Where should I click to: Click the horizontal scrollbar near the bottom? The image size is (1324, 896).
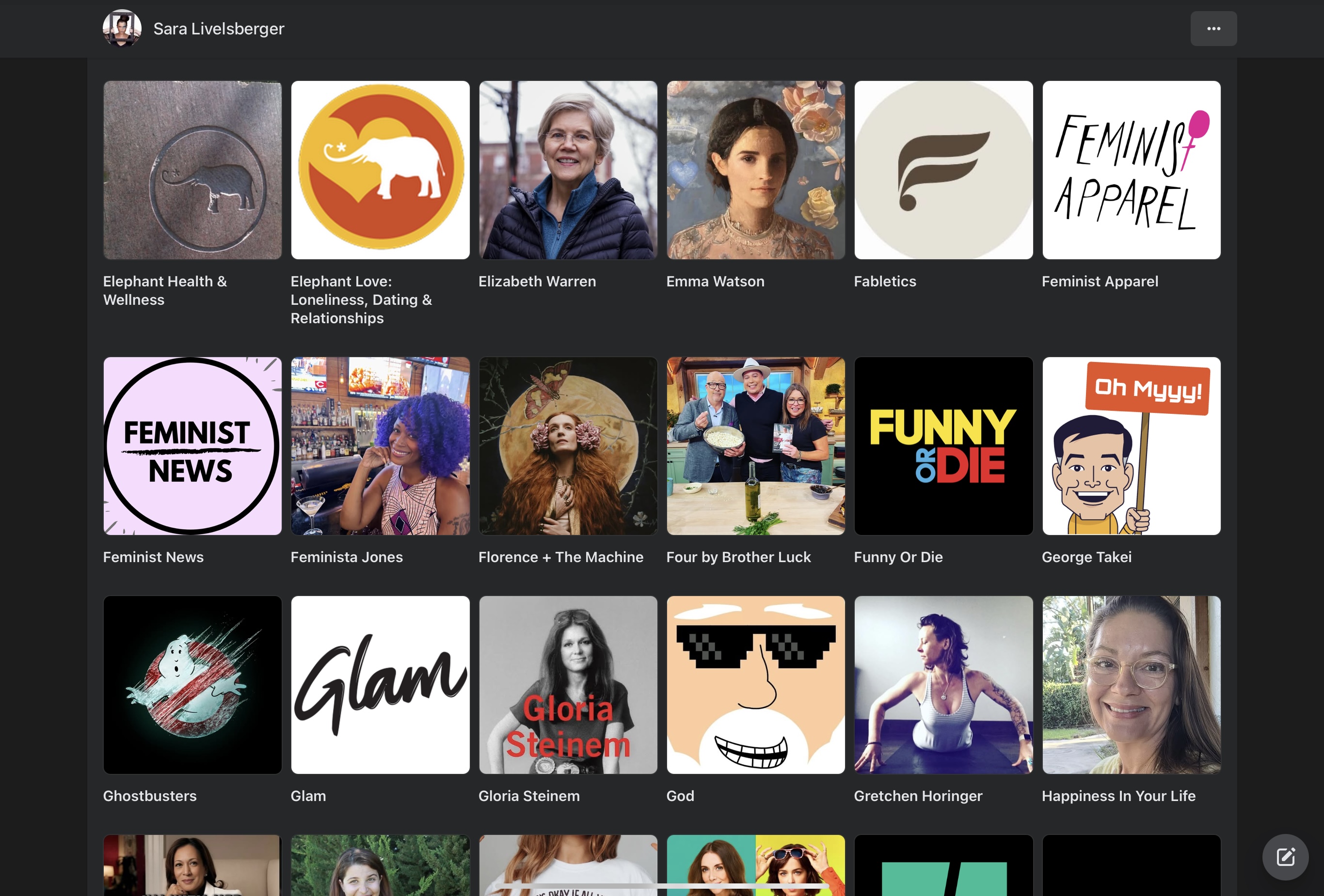(662, 886)
